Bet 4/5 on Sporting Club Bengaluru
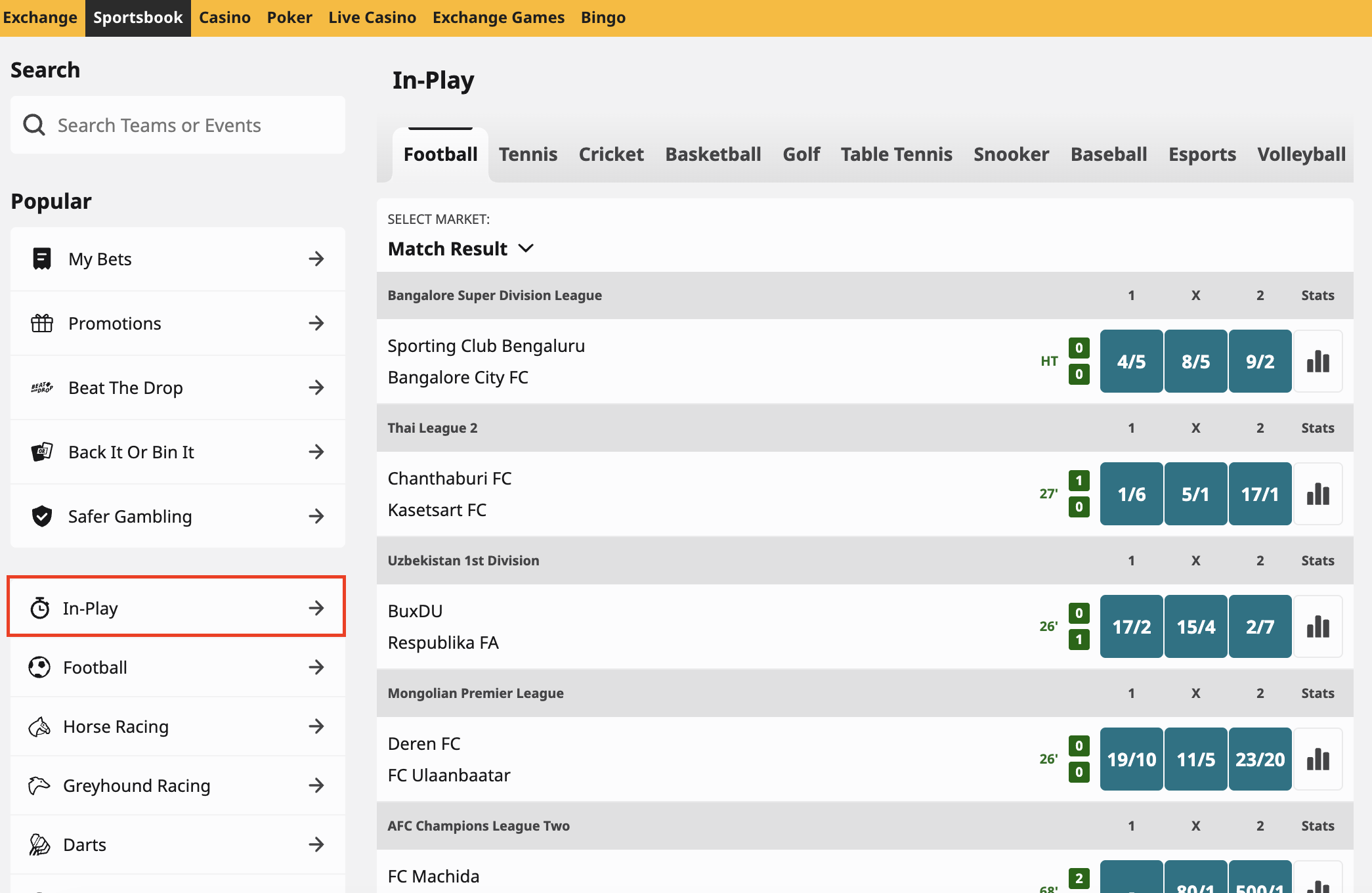 (1131, 361)
